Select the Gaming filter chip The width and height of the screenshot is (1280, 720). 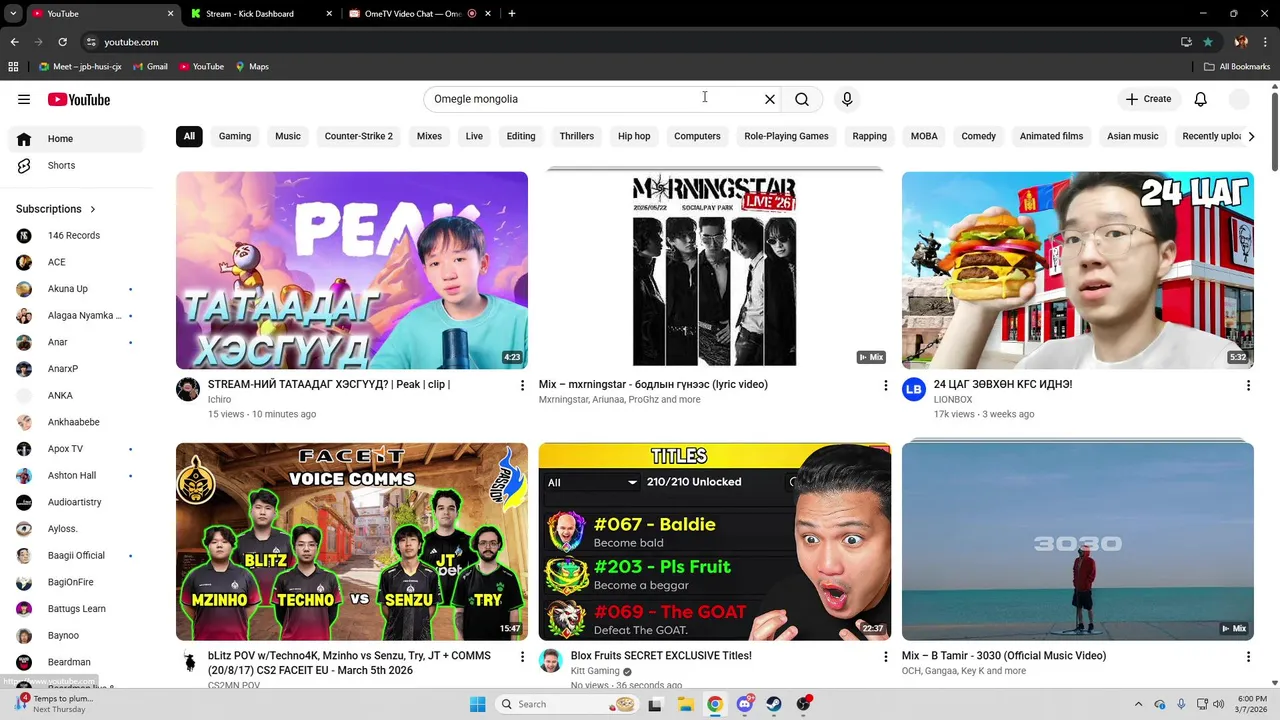pyautogui.click(x=235, y=136)
